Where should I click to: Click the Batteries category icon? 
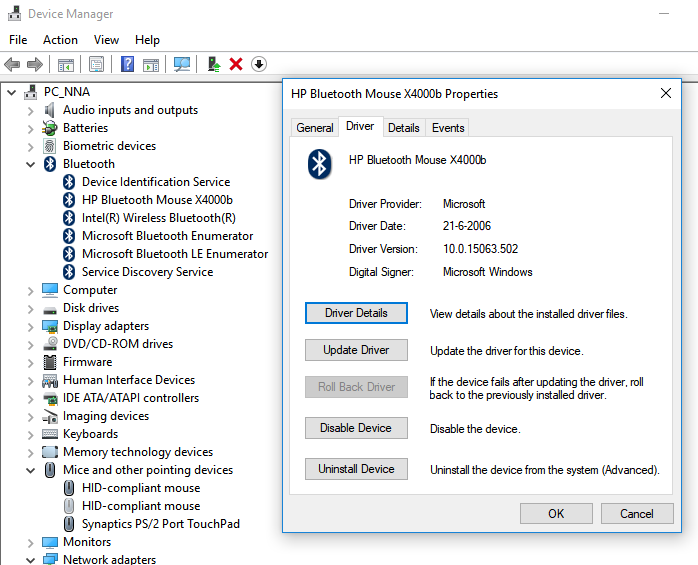point(49,128)
